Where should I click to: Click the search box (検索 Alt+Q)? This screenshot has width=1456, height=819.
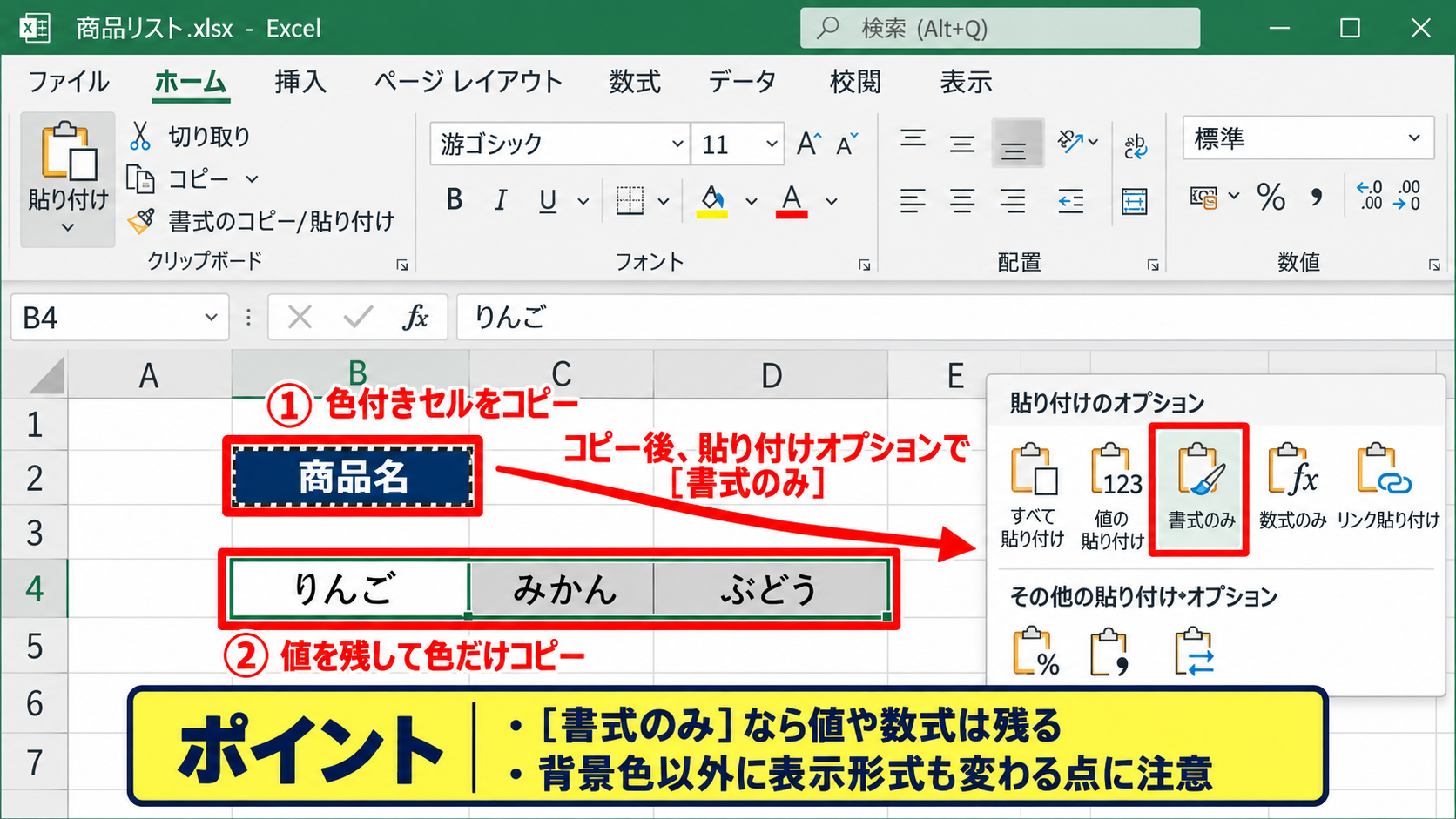click(x=1000, y=29)
